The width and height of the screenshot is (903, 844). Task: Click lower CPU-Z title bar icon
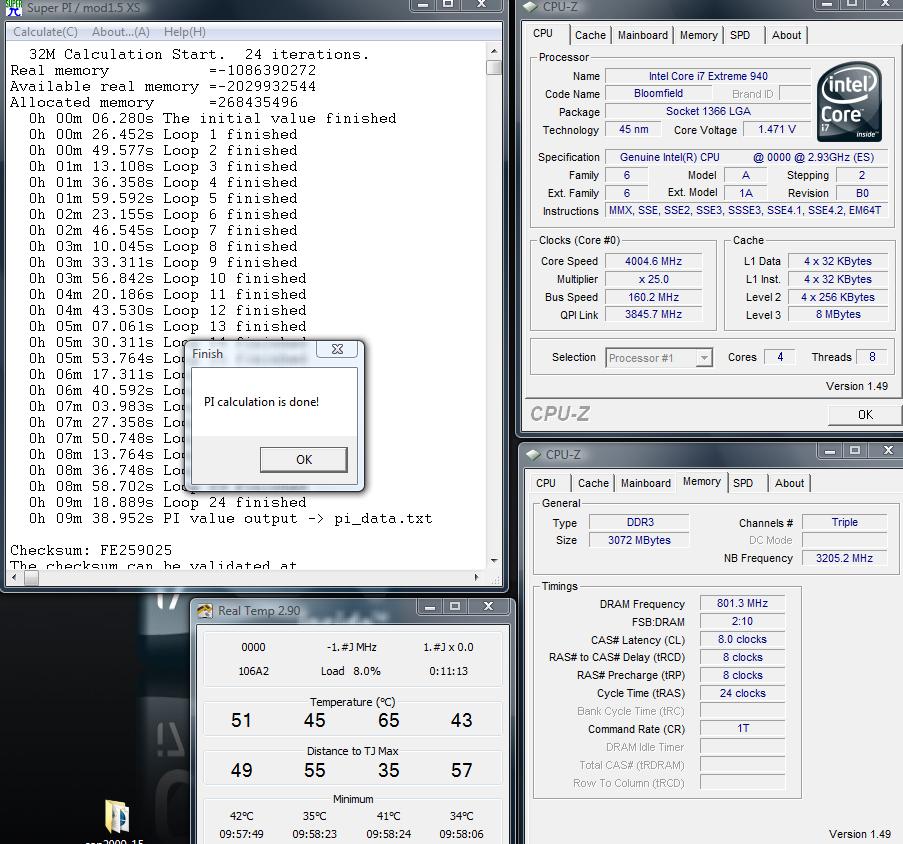click(x=533, y=454)
